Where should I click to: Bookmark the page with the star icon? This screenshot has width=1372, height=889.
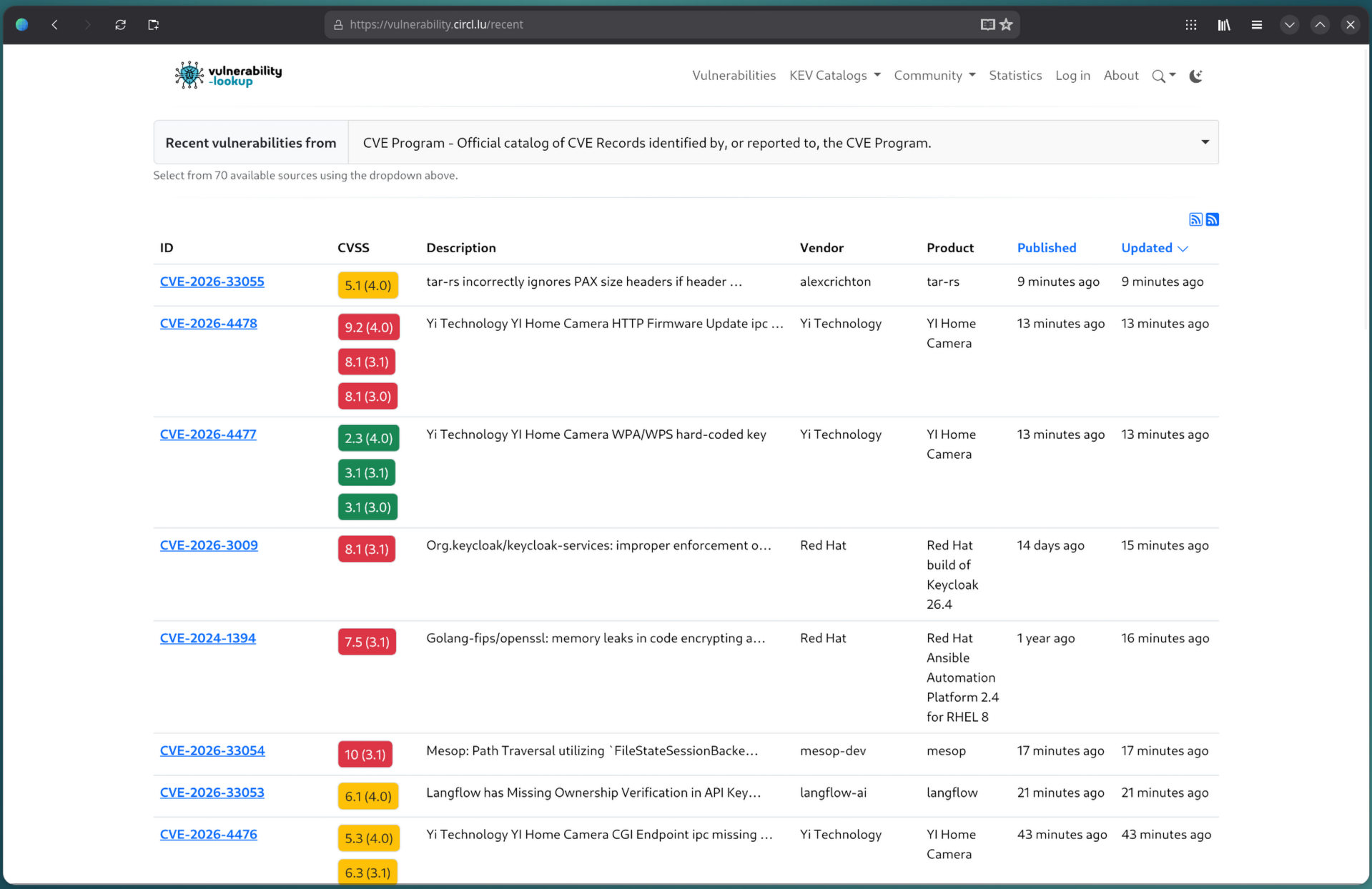coord(1007,24)
